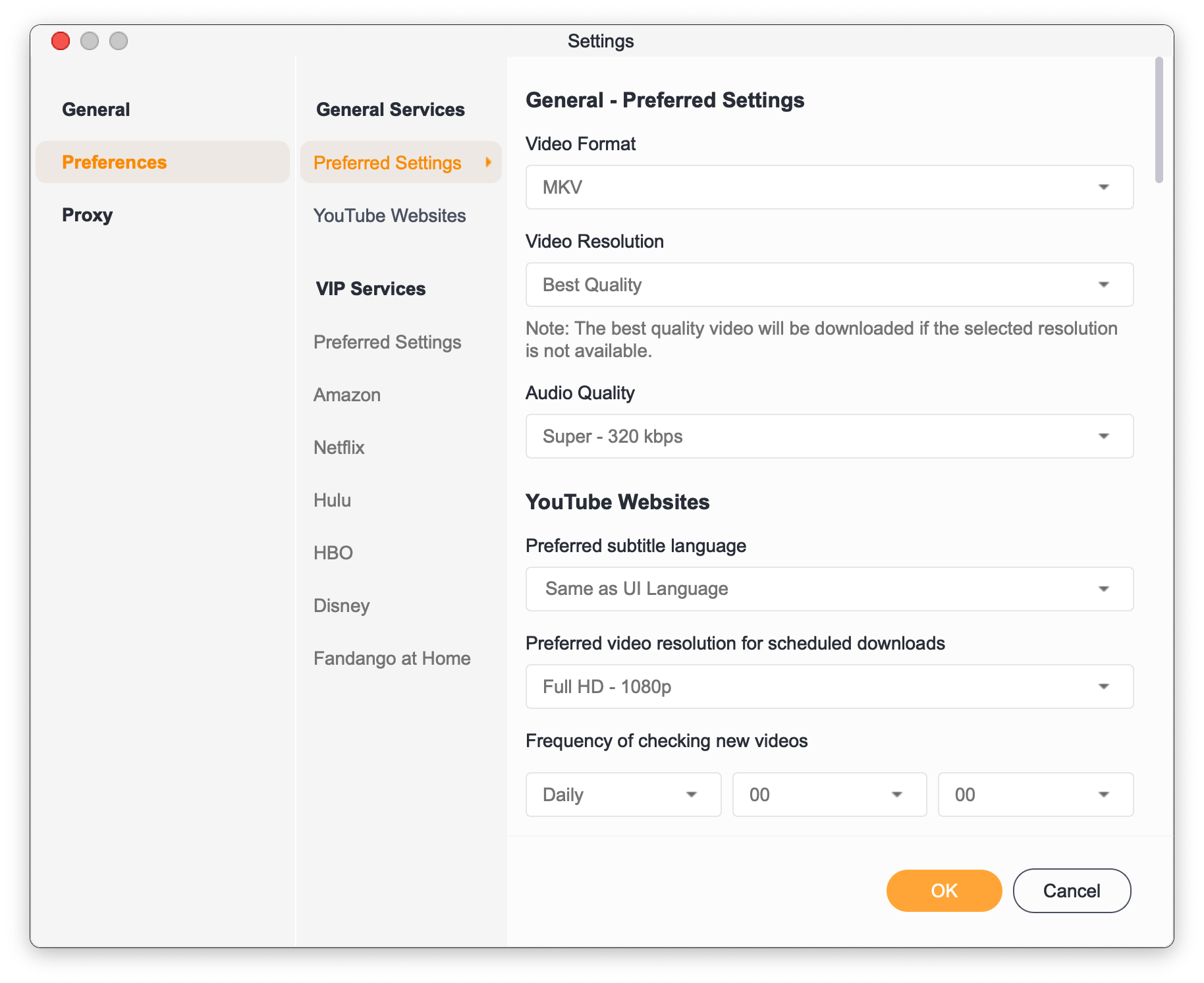Open the Video Format dropdown showing MKV

[829, 187]
